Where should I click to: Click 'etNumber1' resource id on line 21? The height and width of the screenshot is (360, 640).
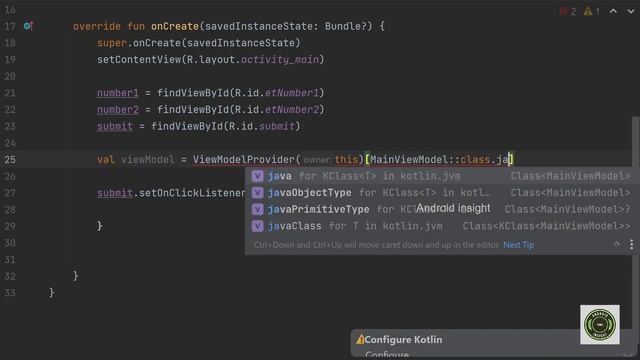coord(291,93)
